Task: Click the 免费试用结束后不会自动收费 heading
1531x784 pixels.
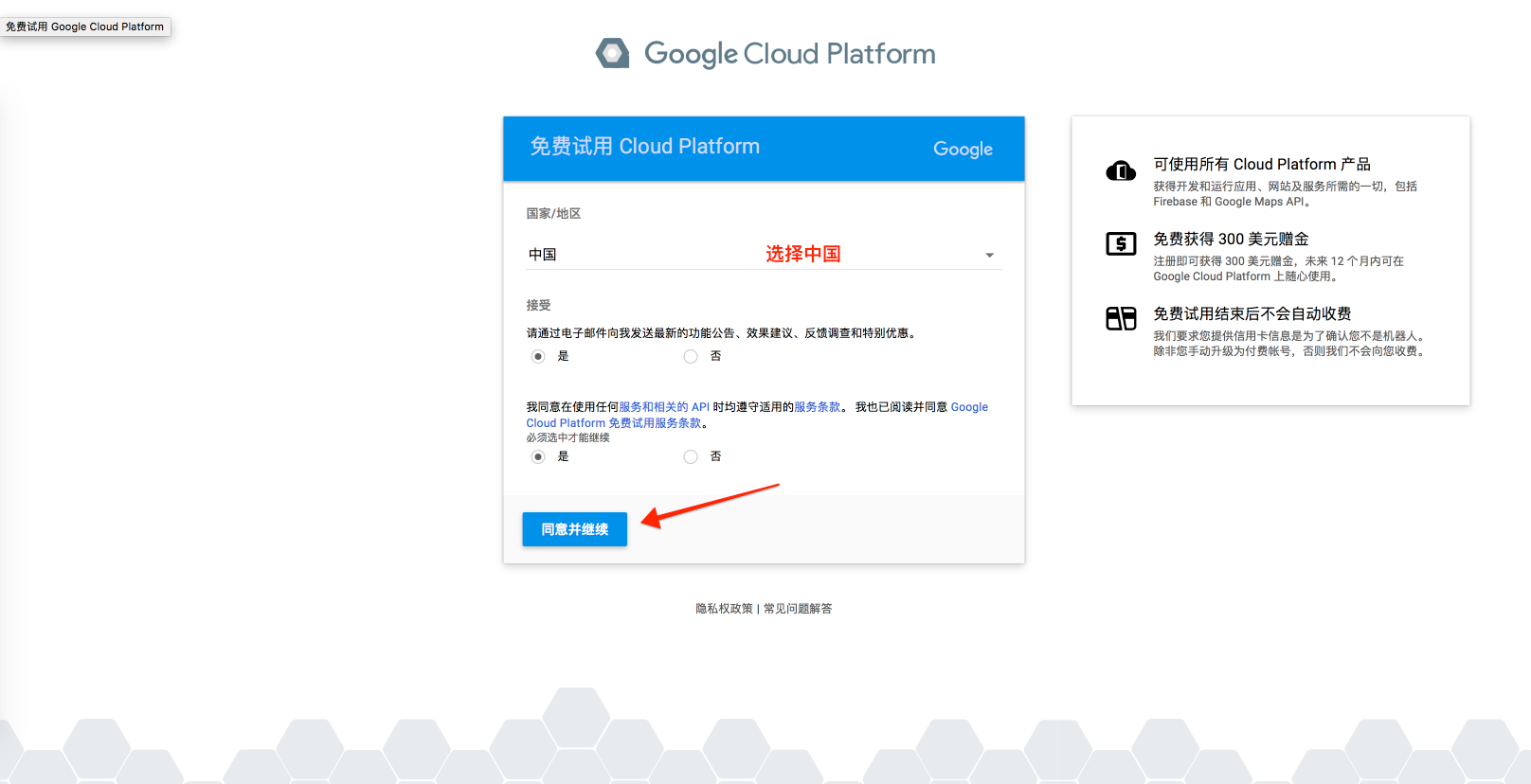Action: click(1252, 313)
